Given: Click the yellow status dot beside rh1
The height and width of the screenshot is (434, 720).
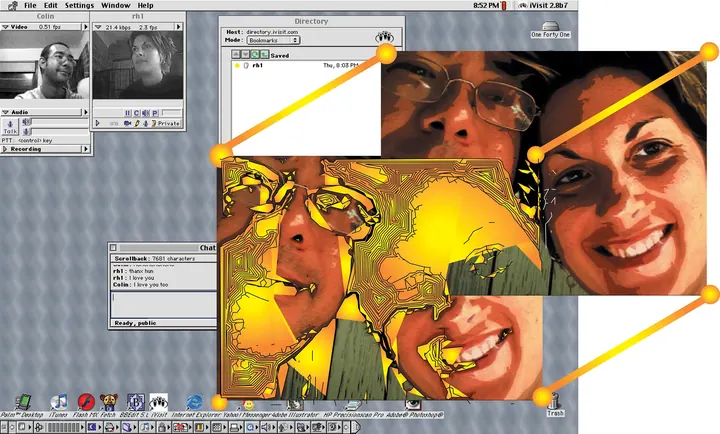Looking at the screenshot, I should coord(237,66).
